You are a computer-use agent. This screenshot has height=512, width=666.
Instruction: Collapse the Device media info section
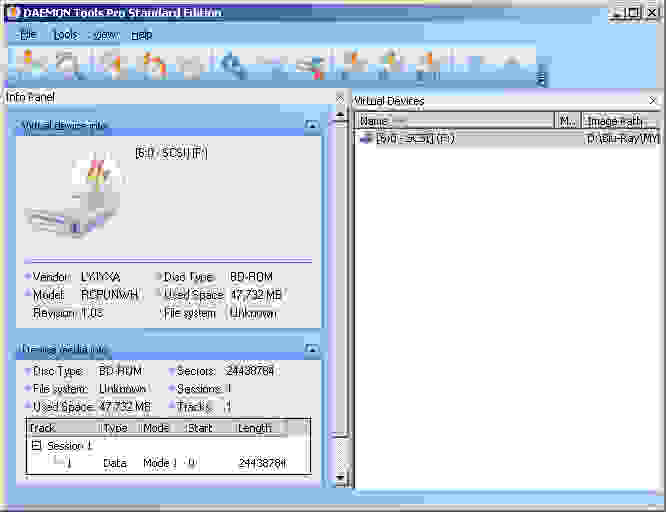click(x=311, y=350)
